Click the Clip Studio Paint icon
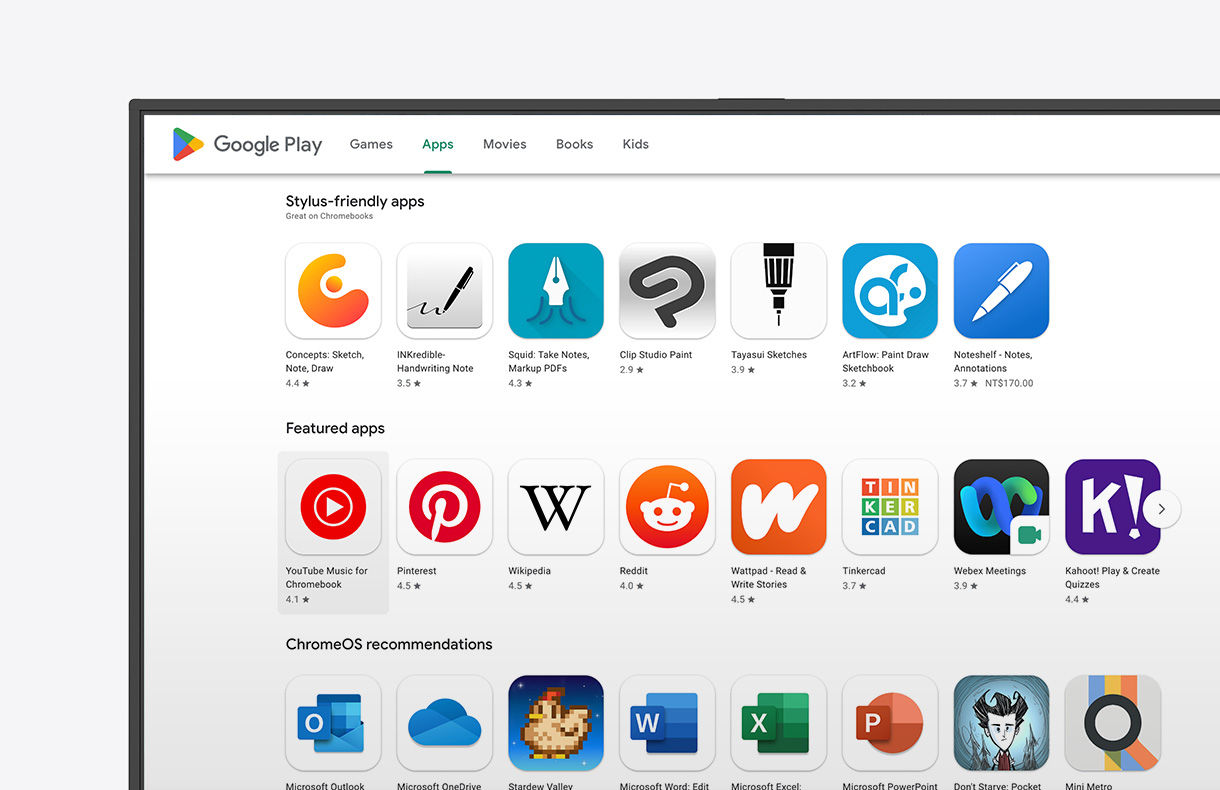 click(667, 291)
